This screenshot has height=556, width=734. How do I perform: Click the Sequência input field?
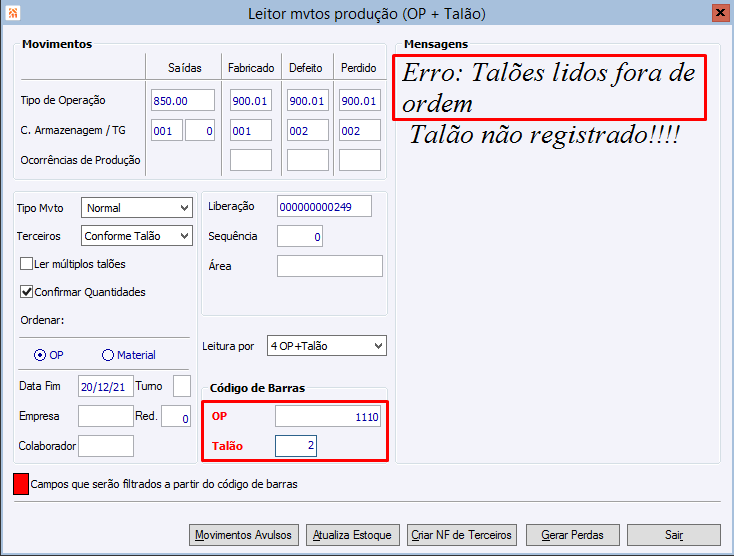300,236
